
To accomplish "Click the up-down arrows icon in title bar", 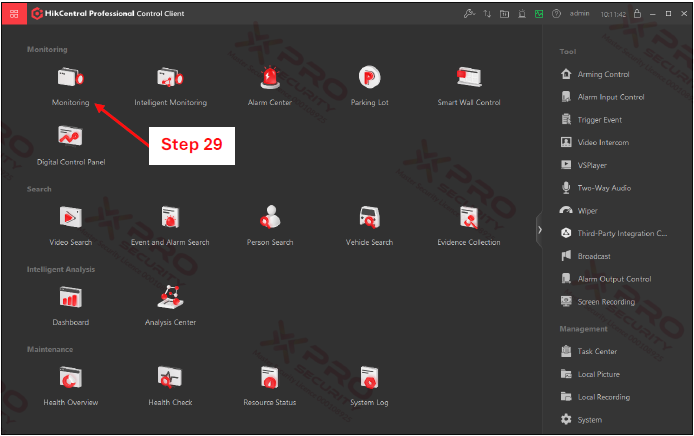I will (x=487, y=14).
